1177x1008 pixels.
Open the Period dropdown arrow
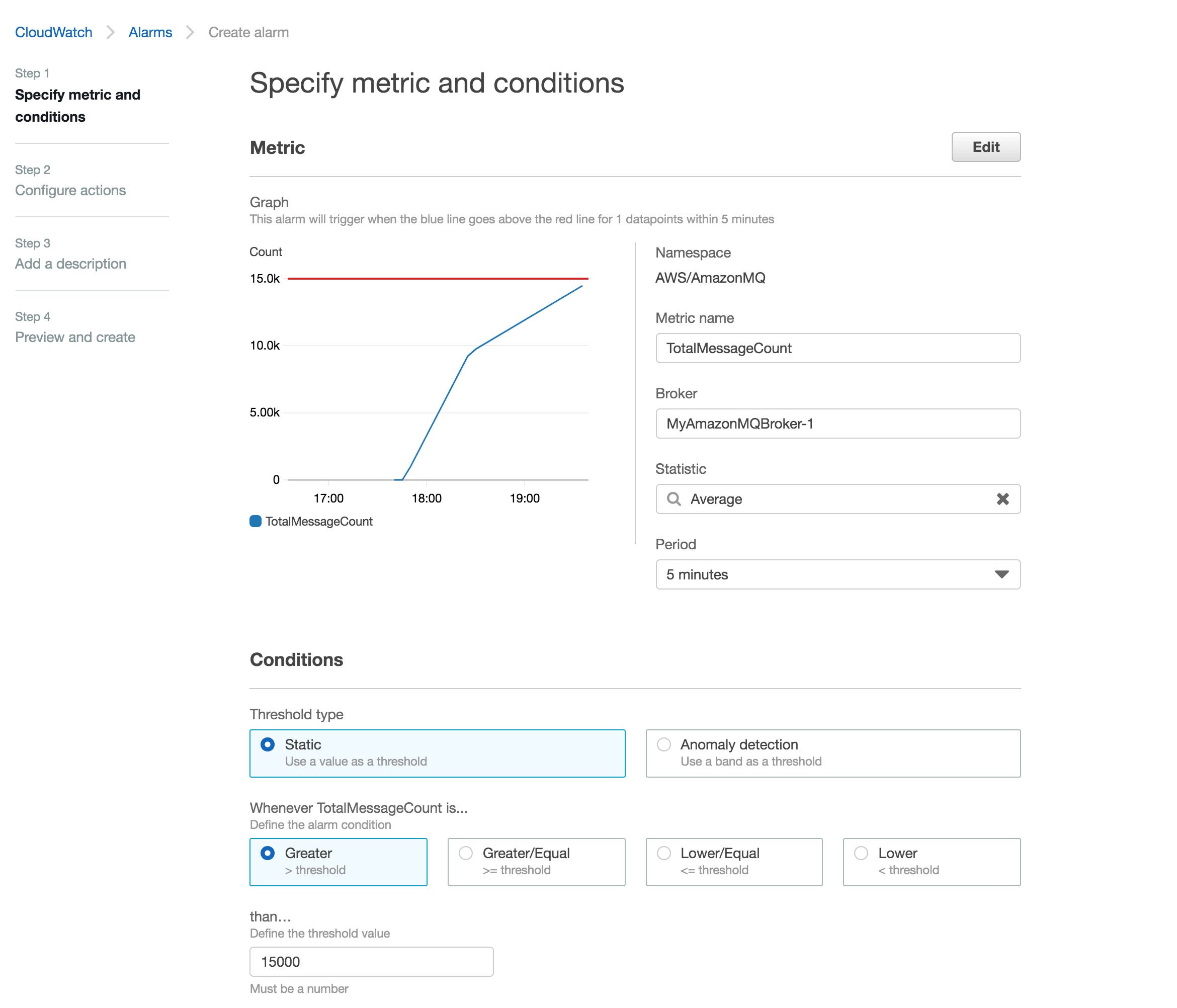coord(1001,574)
